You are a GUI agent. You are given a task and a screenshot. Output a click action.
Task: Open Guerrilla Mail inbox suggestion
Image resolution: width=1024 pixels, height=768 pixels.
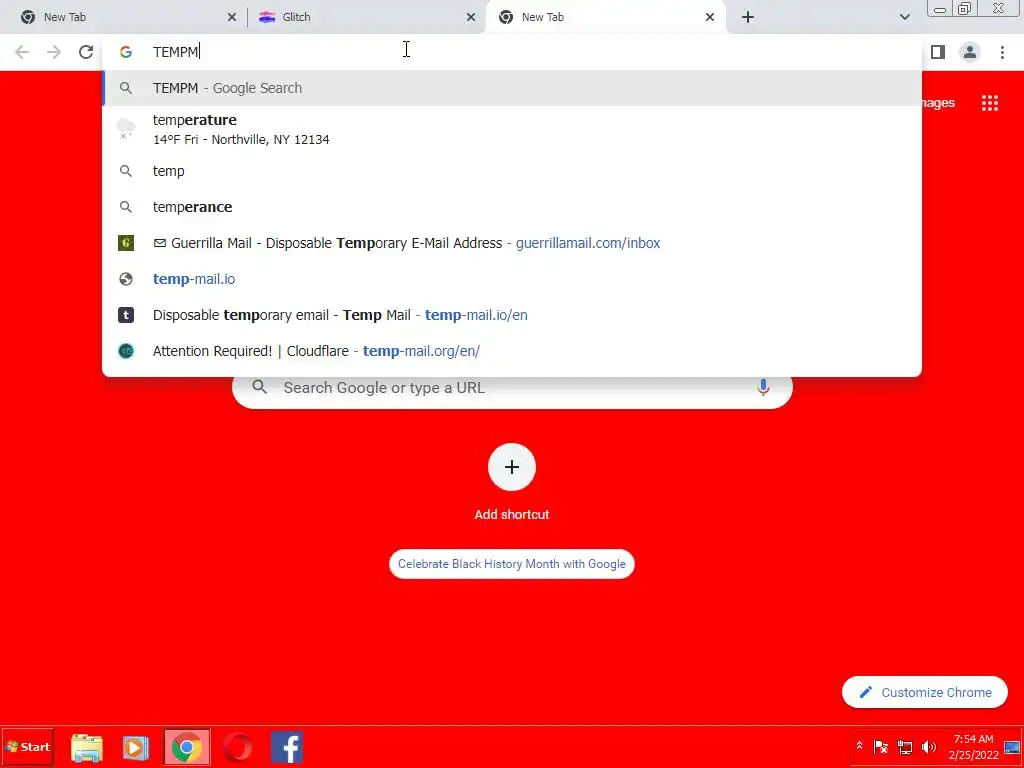click(x=512, y=243)
